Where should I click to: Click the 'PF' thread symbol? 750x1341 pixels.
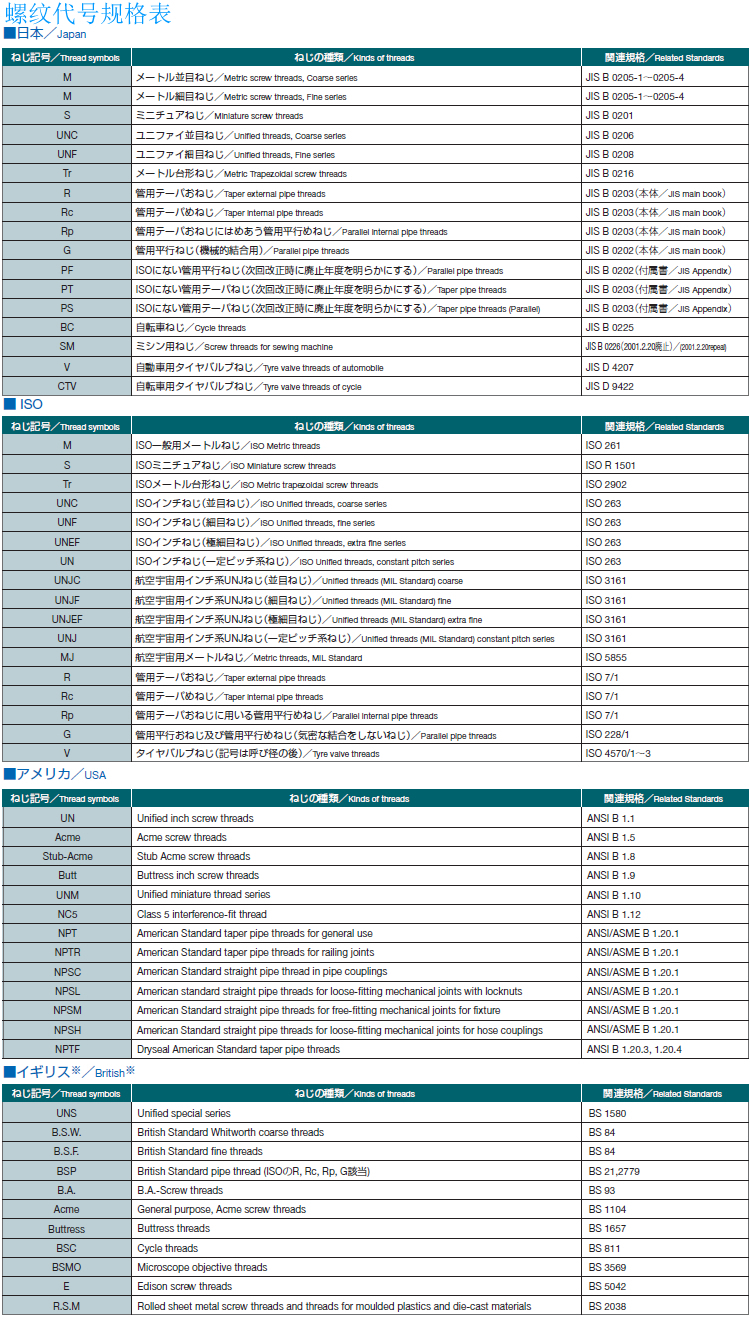67,270
